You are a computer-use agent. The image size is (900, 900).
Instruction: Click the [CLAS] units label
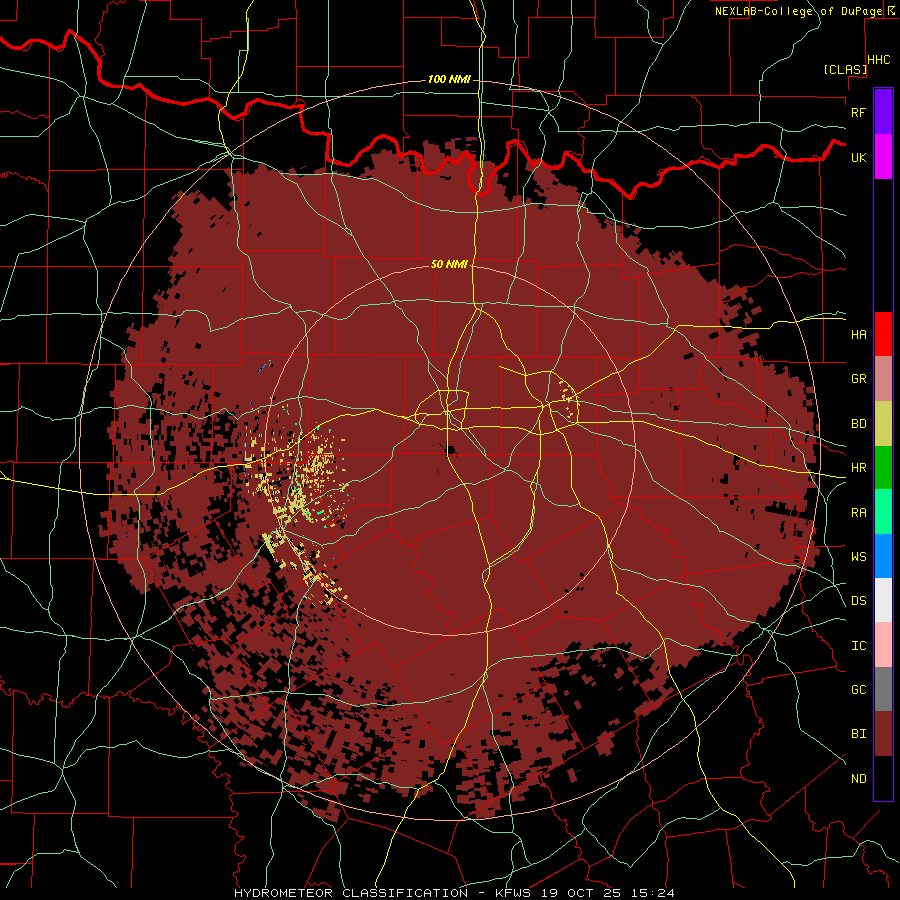point(845,69)
